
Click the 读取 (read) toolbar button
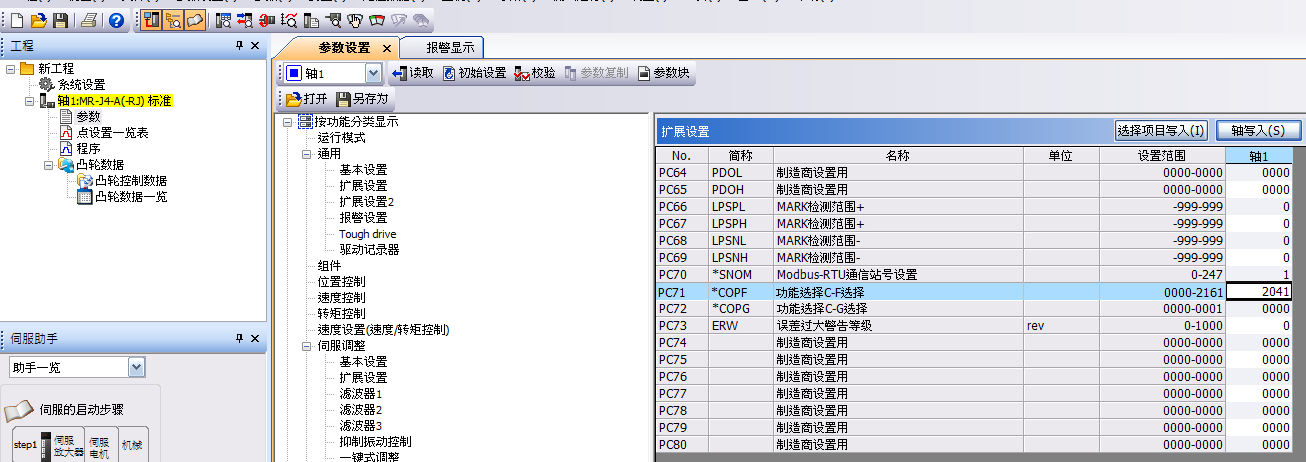(x=412, y=73)
